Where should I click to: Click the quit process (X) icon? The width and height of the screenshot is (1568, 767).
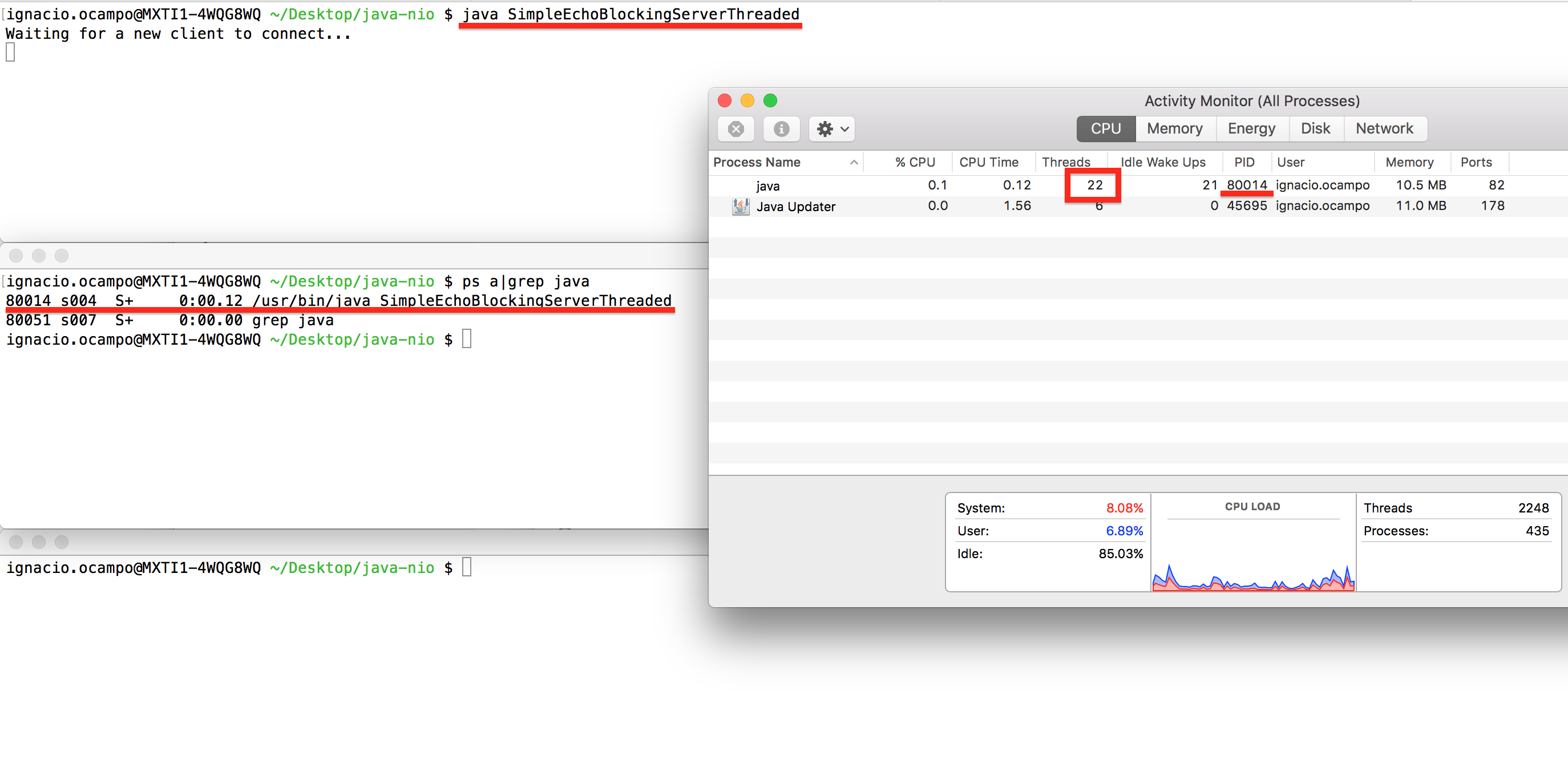coord(736,129)
